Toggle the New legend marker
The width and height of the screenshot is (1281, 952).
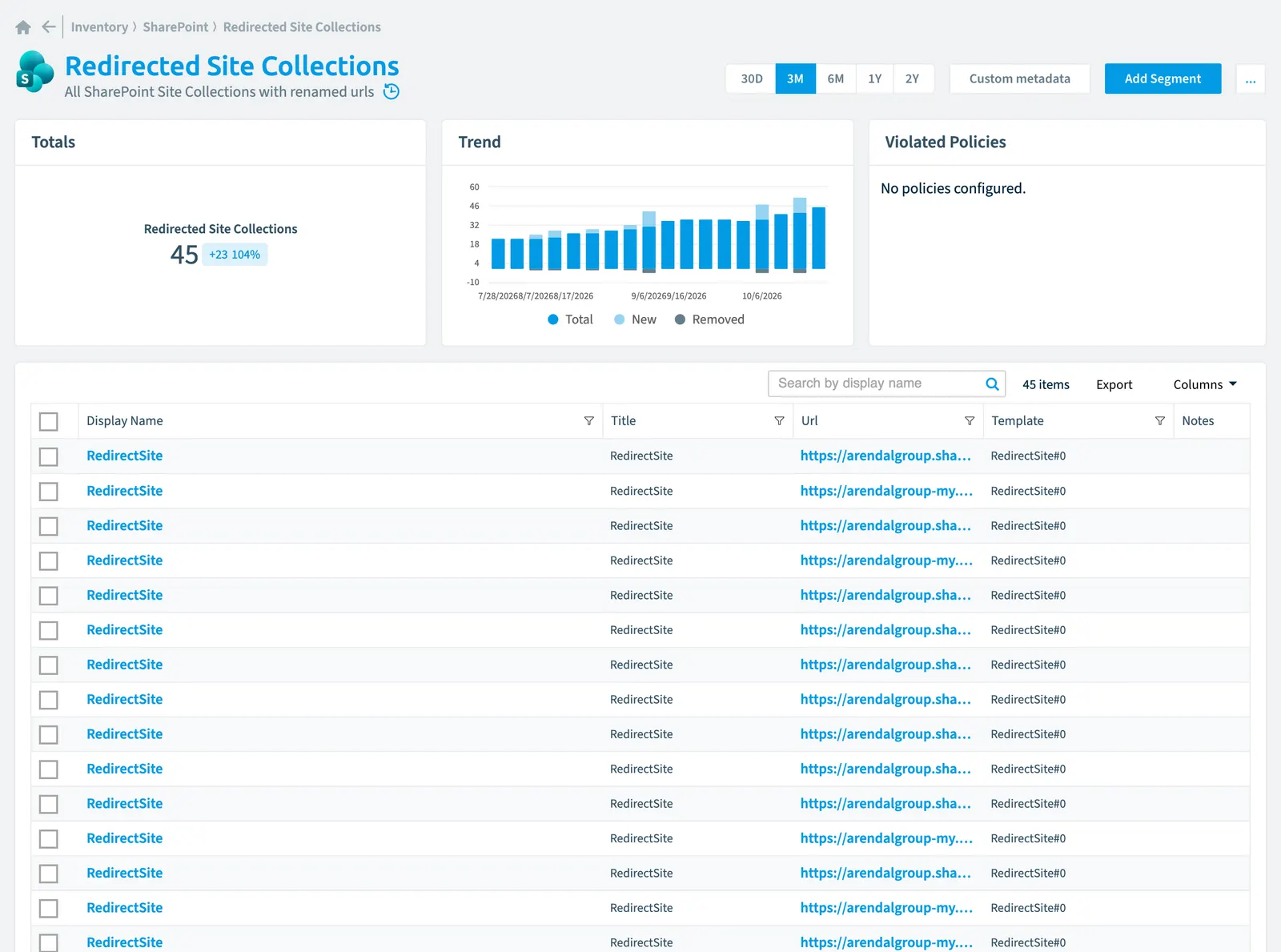click(619, 319)
